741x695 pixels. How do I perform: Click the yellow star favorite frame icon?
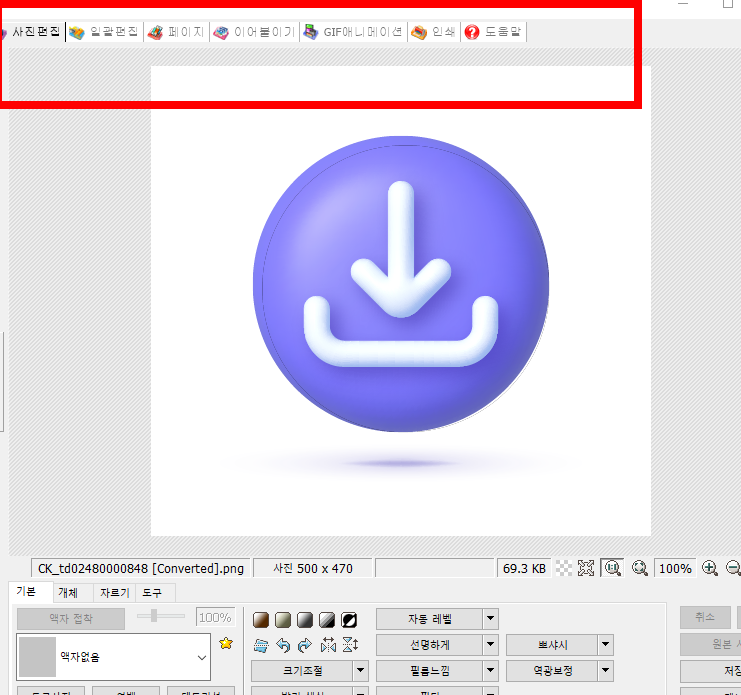pos(226,643)
